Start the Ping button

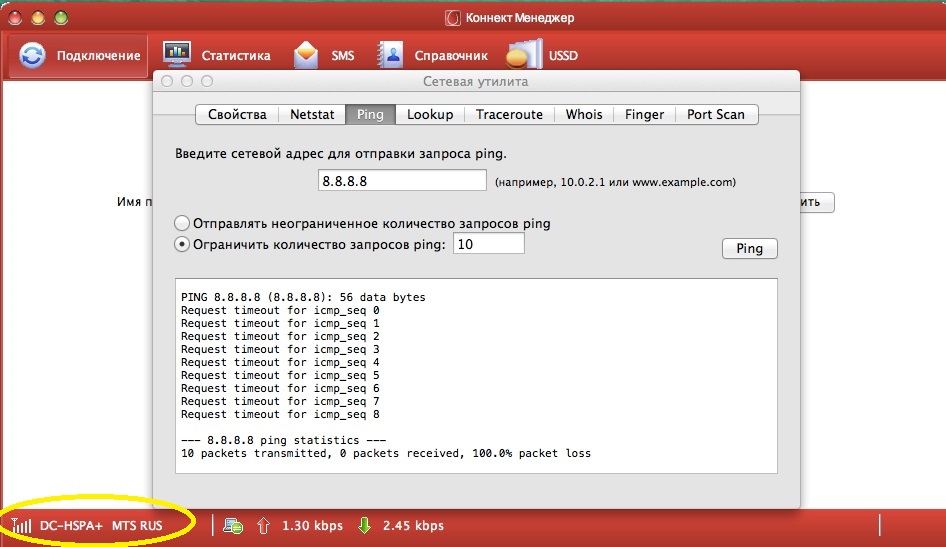(749, 248)
